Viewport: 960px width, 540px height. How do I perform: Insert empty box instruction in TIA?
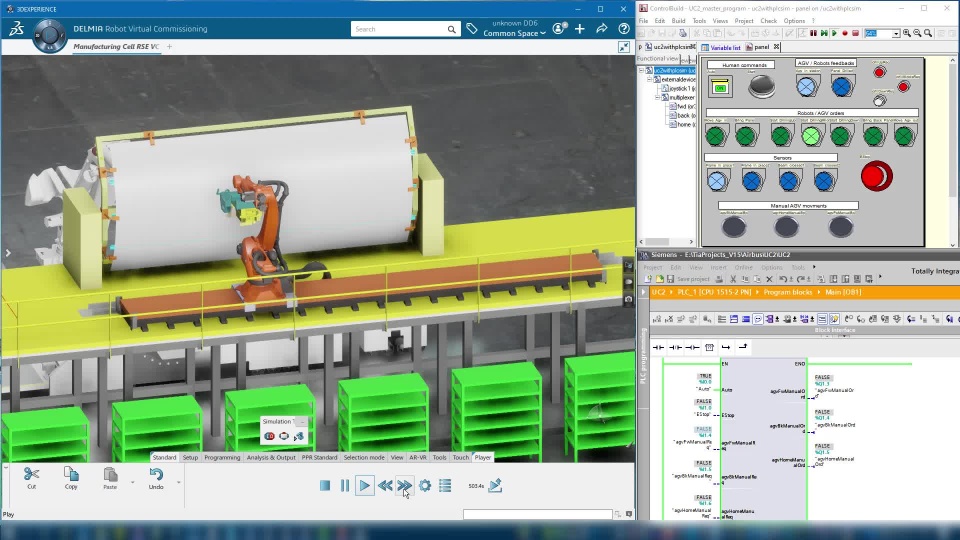pos(710,347)
